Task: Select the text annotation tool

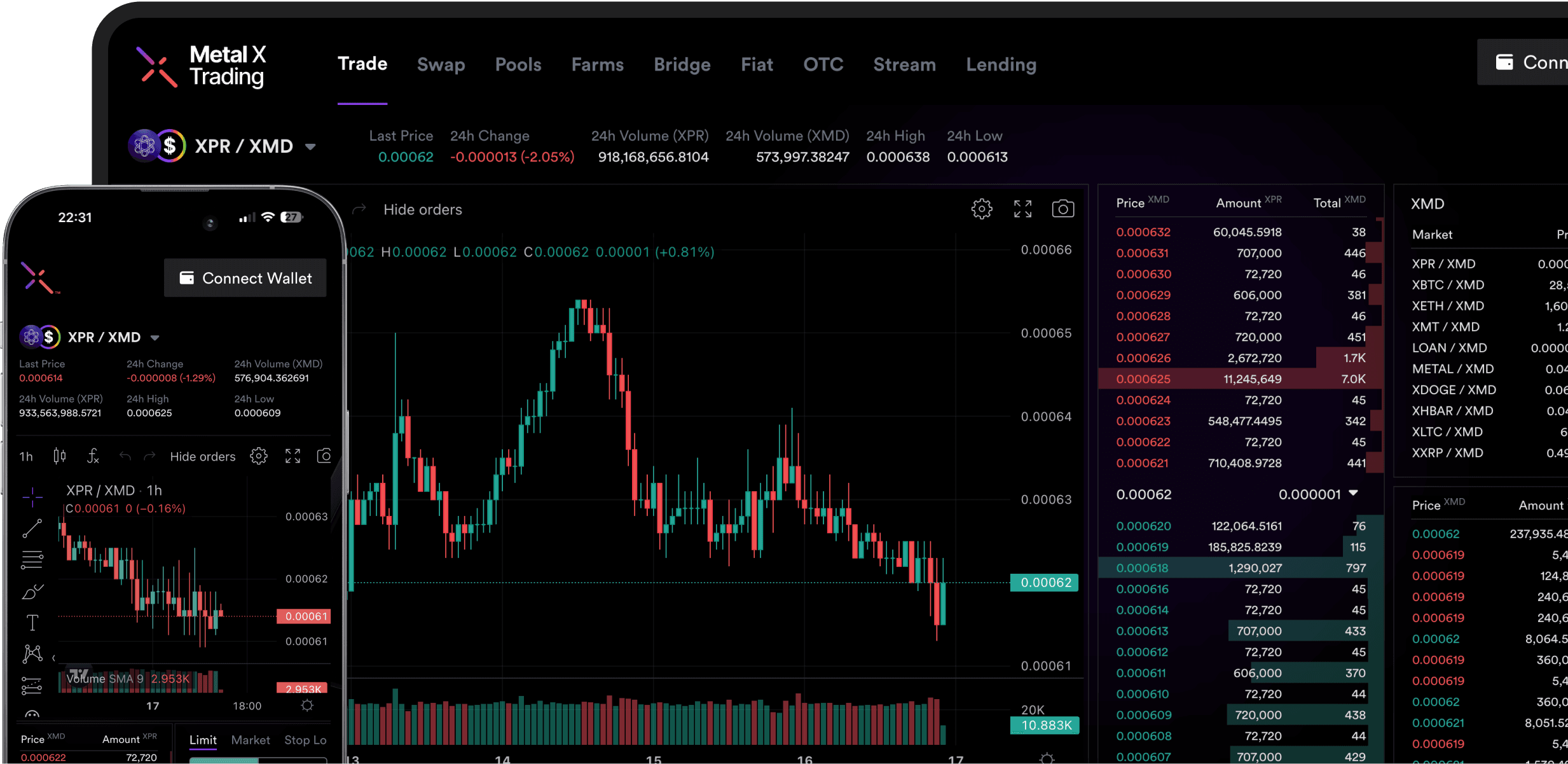Action: (x=32, y=622)
